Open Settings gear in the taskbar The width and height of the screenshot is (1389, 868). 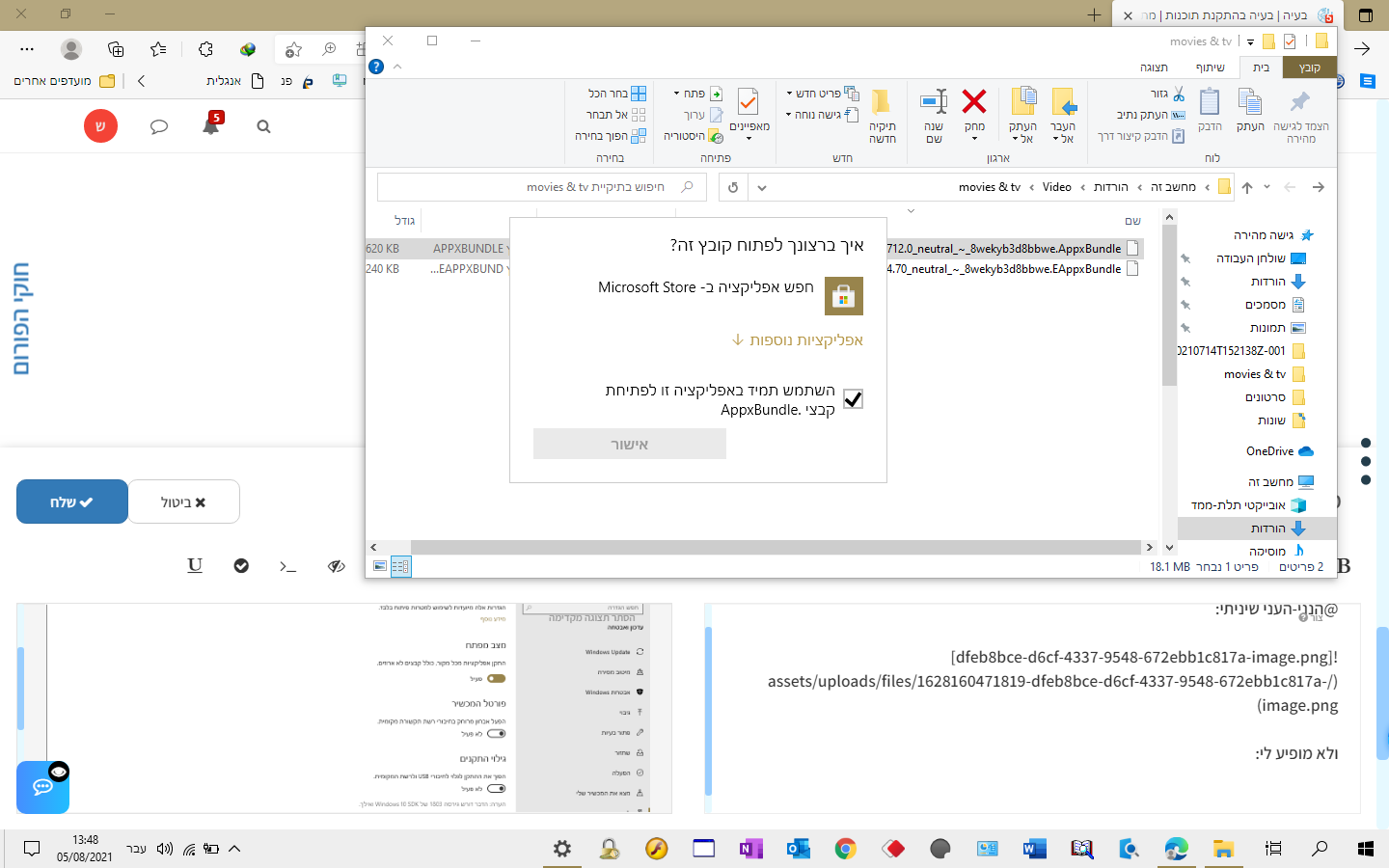tap(561, 849)
